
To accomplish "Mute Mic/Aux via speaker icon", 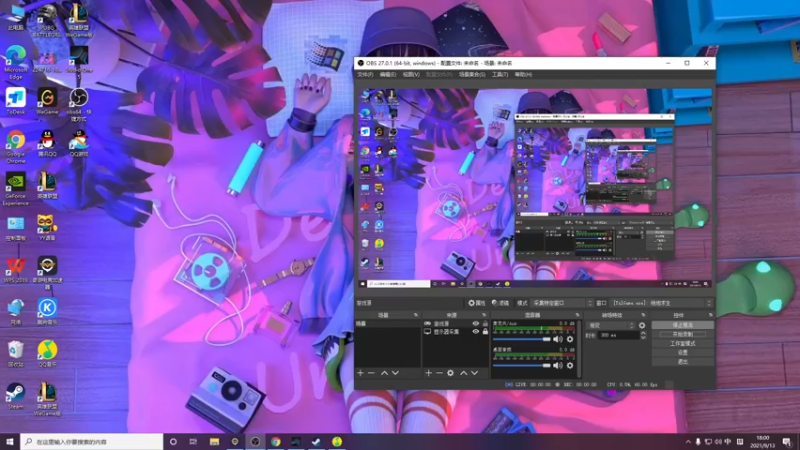I will point(558,339).
